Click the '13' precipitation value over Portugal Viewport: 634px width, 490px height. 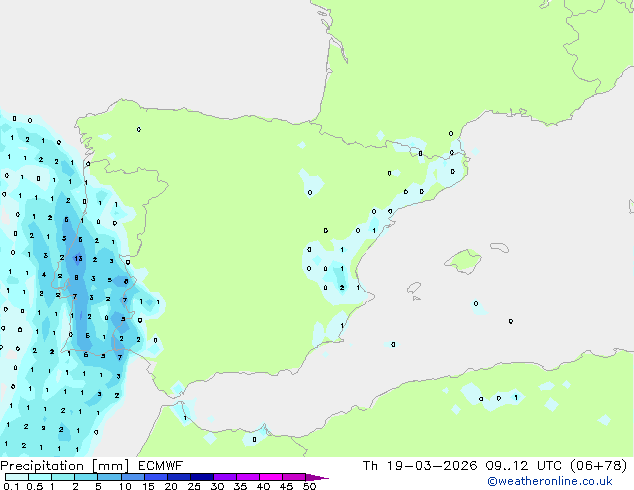[x=78, y=258]
